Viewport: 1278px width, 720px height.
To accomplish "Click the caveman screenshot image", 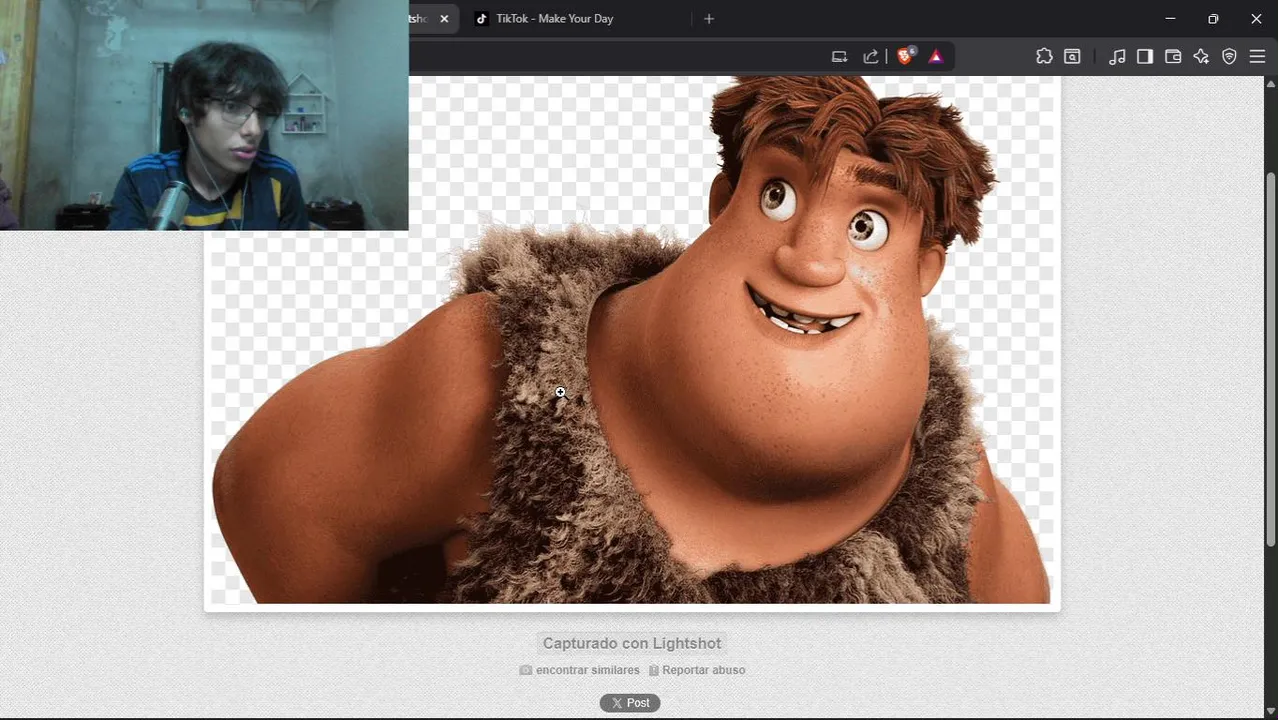I will (632, 340).
